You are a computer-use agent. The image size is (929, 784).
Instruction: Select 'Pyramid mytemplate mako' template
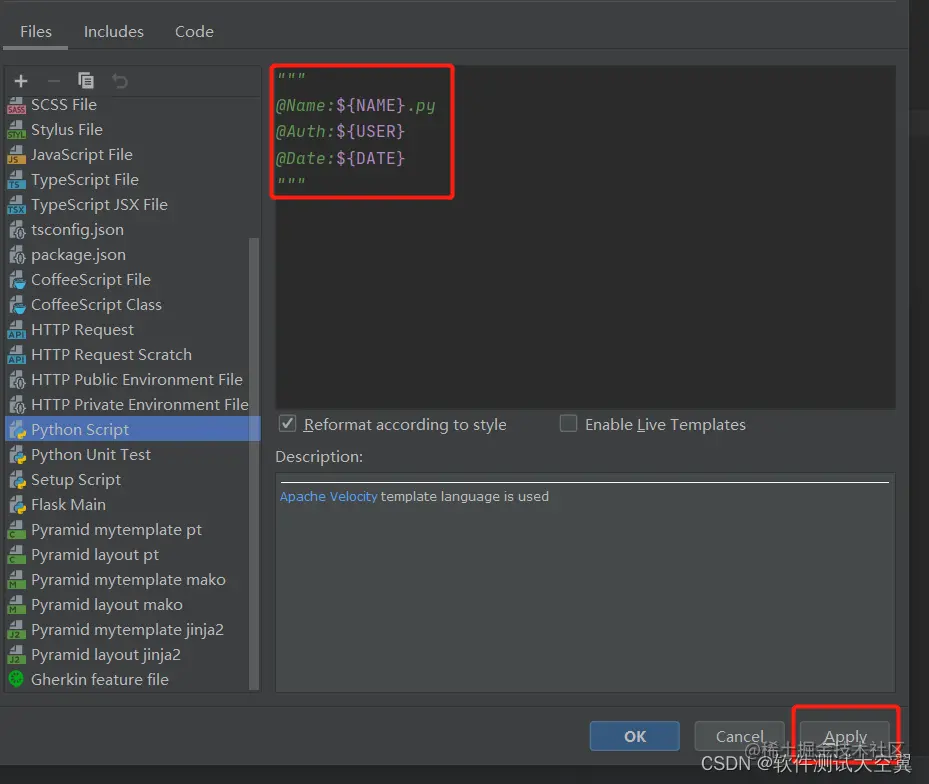coord(128,580)
